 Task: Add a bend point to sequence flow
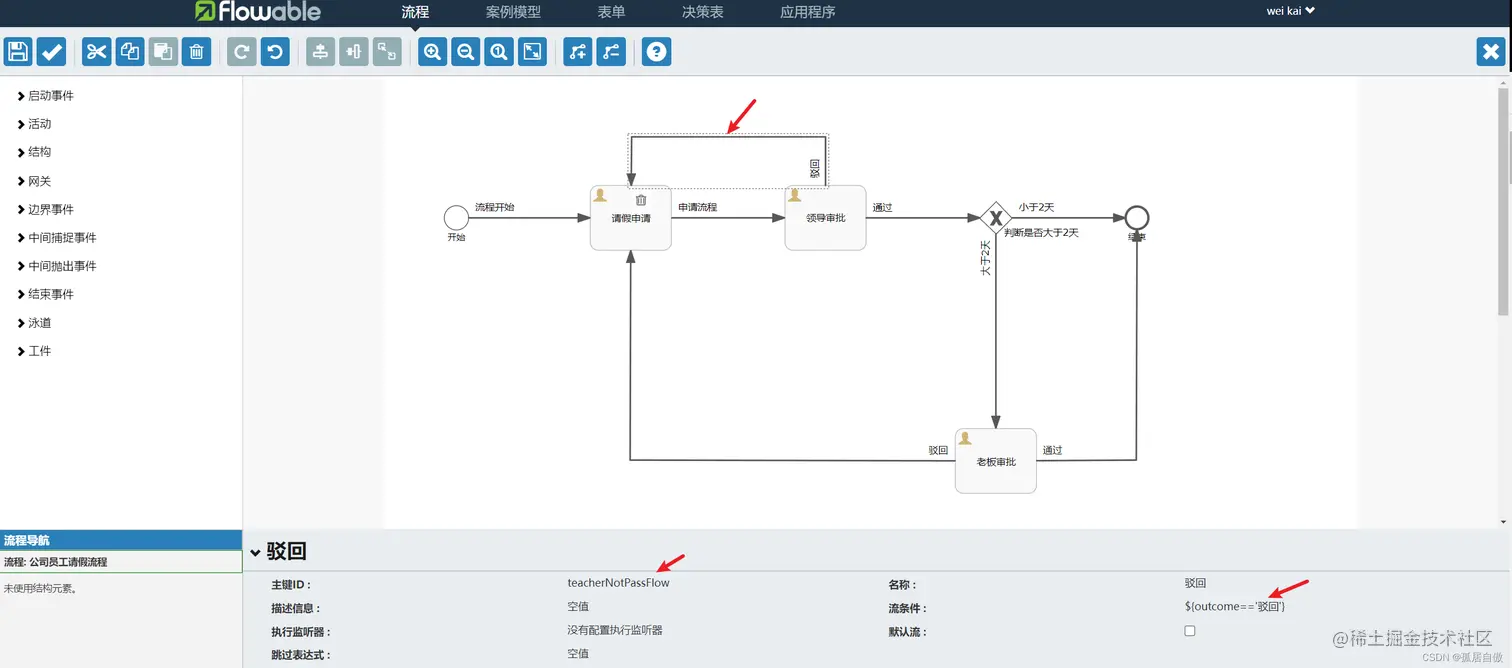[577, 52]
